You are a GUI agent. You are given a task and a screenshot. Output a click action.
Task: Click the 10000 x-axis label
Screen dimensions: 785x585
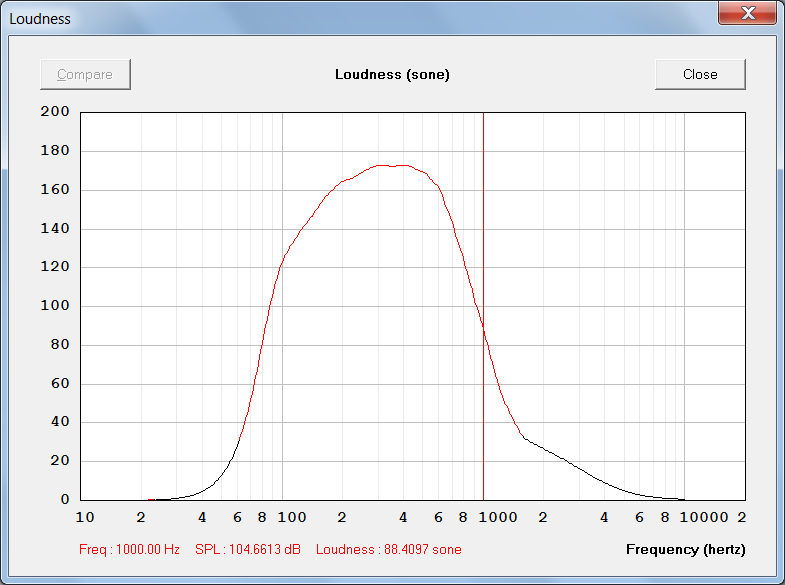click(x=703, y=517)
